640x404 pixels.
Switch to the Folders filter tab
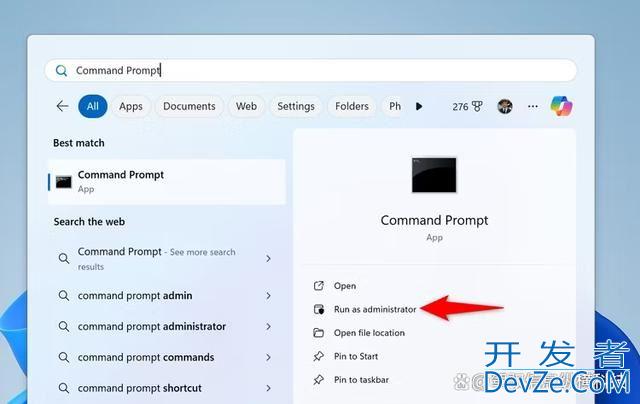[352, 106]
